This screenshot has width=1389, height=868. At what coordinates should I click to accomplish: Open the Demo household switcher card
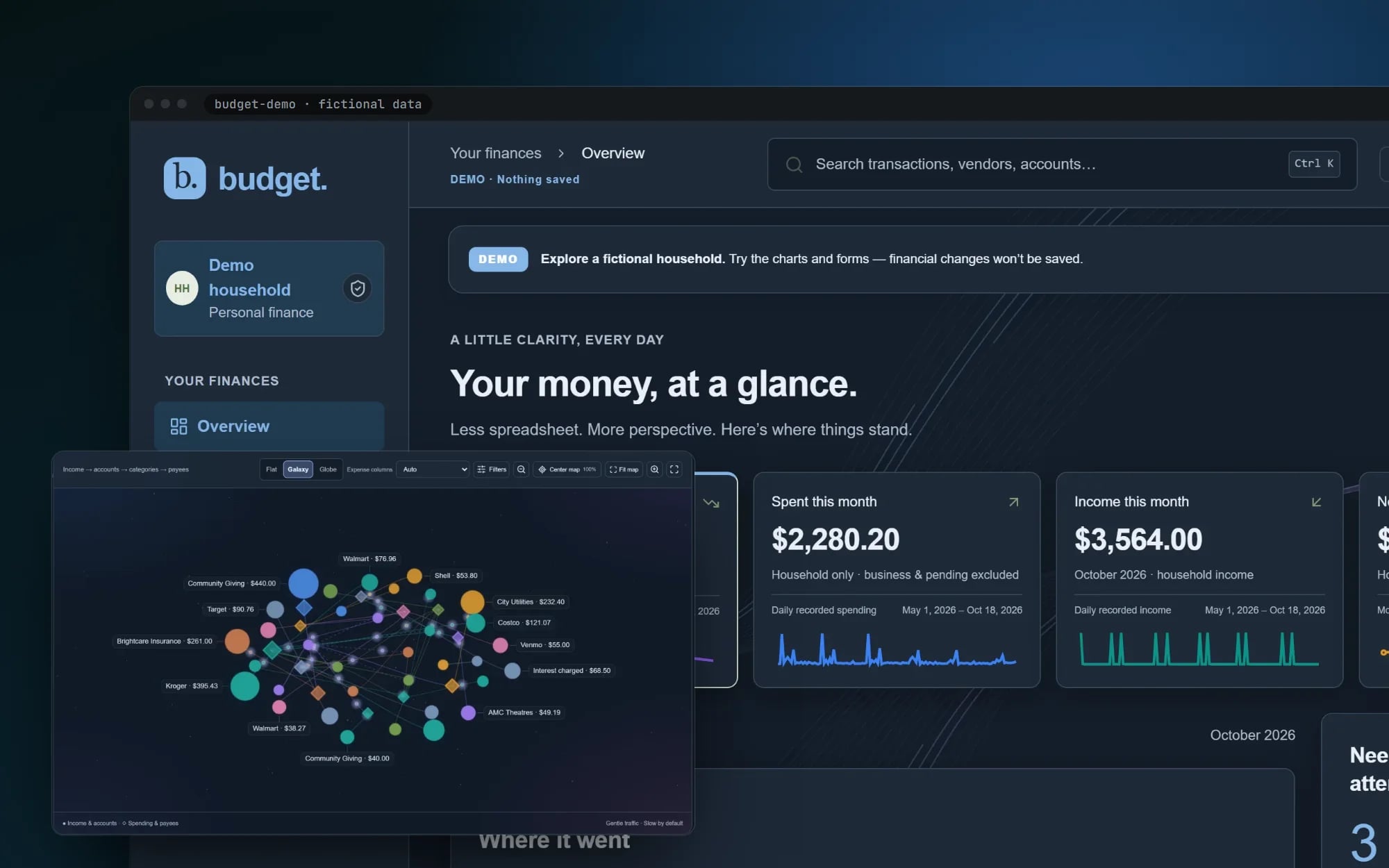(269, 288)
